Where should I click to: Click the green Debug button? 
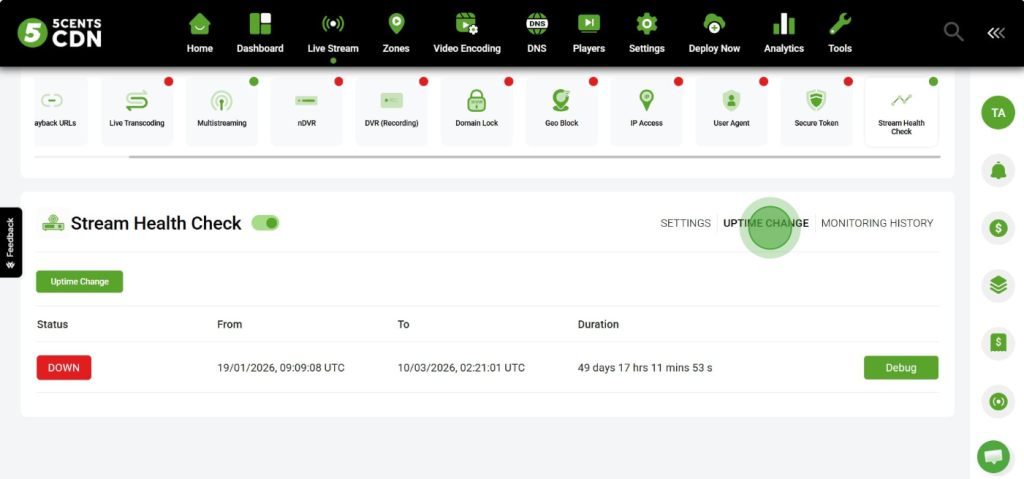900,367
